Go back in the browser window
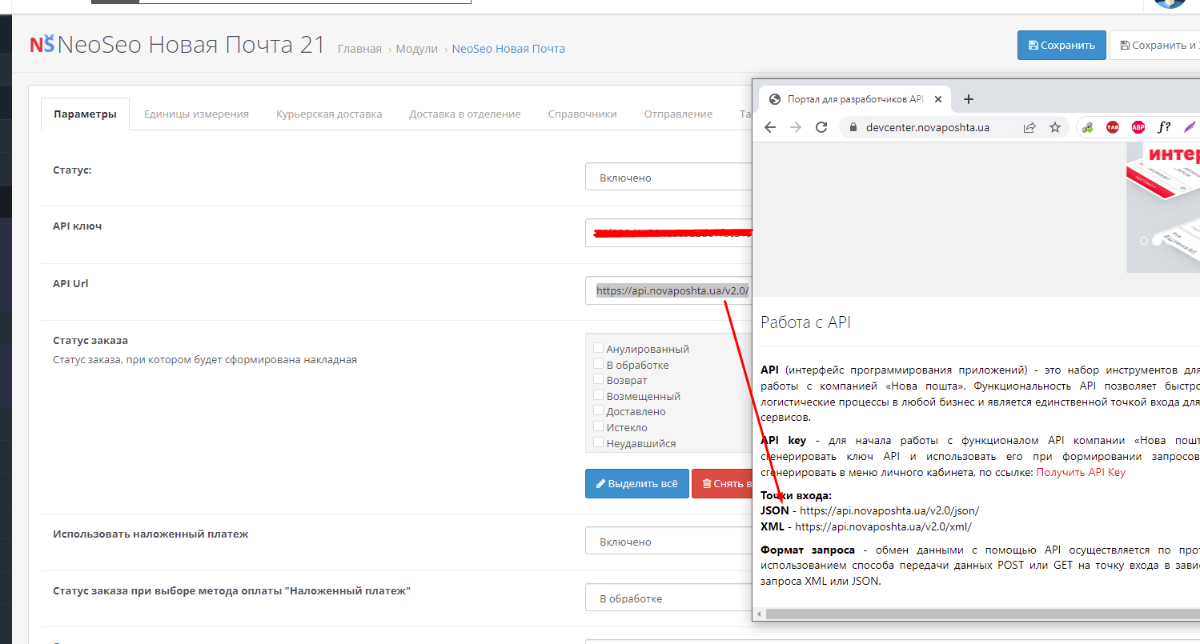Viewport: 1200px width, 644px height. coord(770,127)
